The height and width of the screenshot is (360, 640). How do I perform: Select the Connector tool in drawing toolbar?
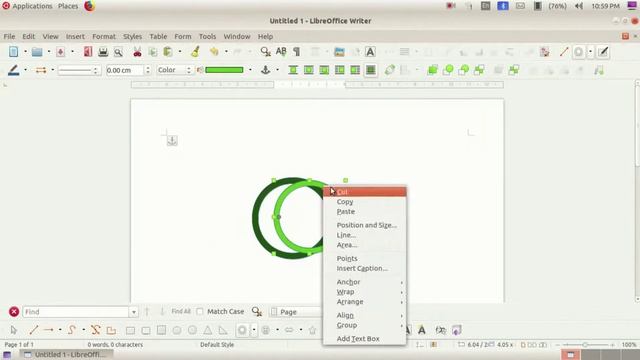tap(96, 330)
